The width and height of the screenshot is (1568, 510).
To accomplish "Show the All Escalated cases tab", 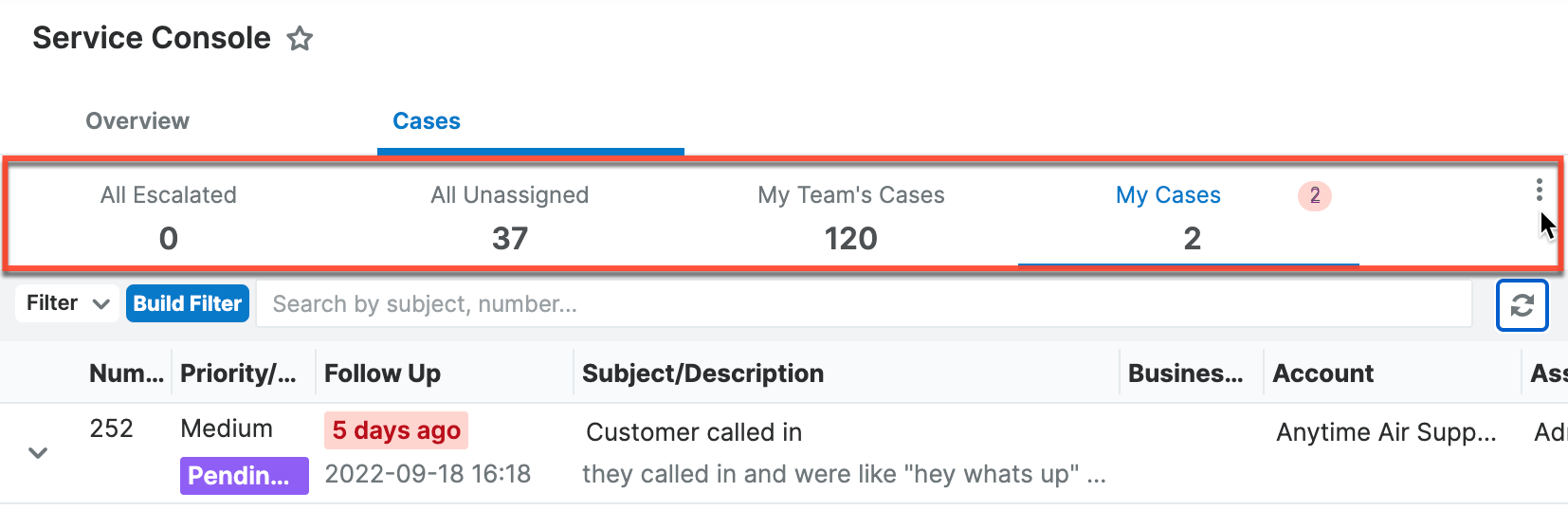I will click(169, 215).
